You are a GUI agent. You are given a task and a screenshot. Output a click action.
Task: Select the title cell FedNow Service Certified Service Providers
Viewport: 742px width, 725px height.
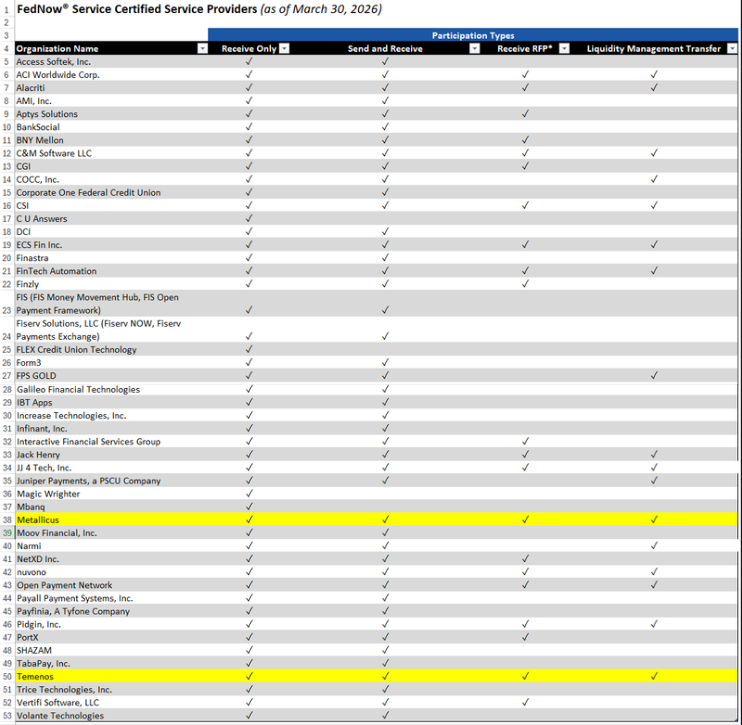(199, 9)
